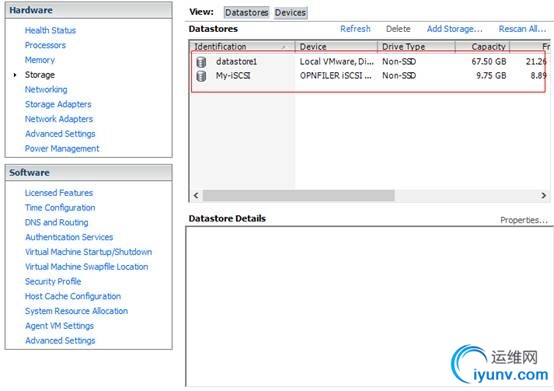
Task: Select Storage in Hardware list
Action: tap(40, 75)
